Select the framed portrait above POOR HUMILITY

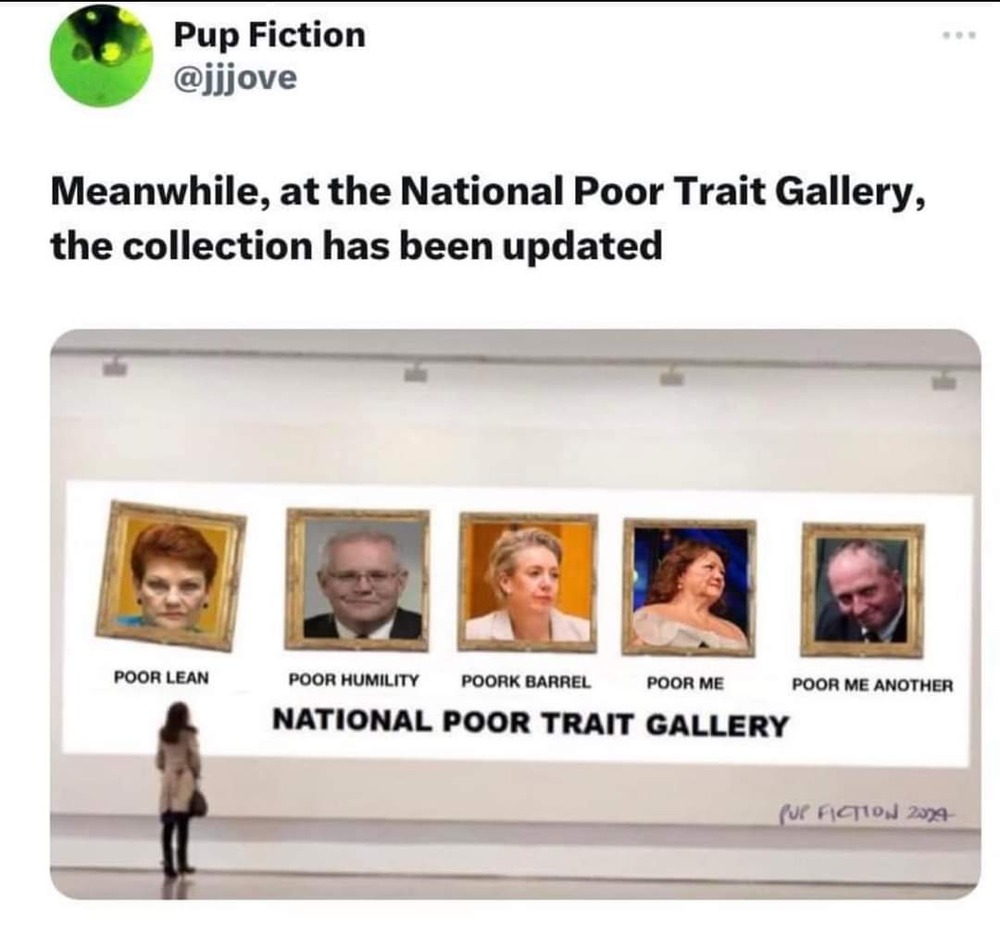(x=357, y=580)
